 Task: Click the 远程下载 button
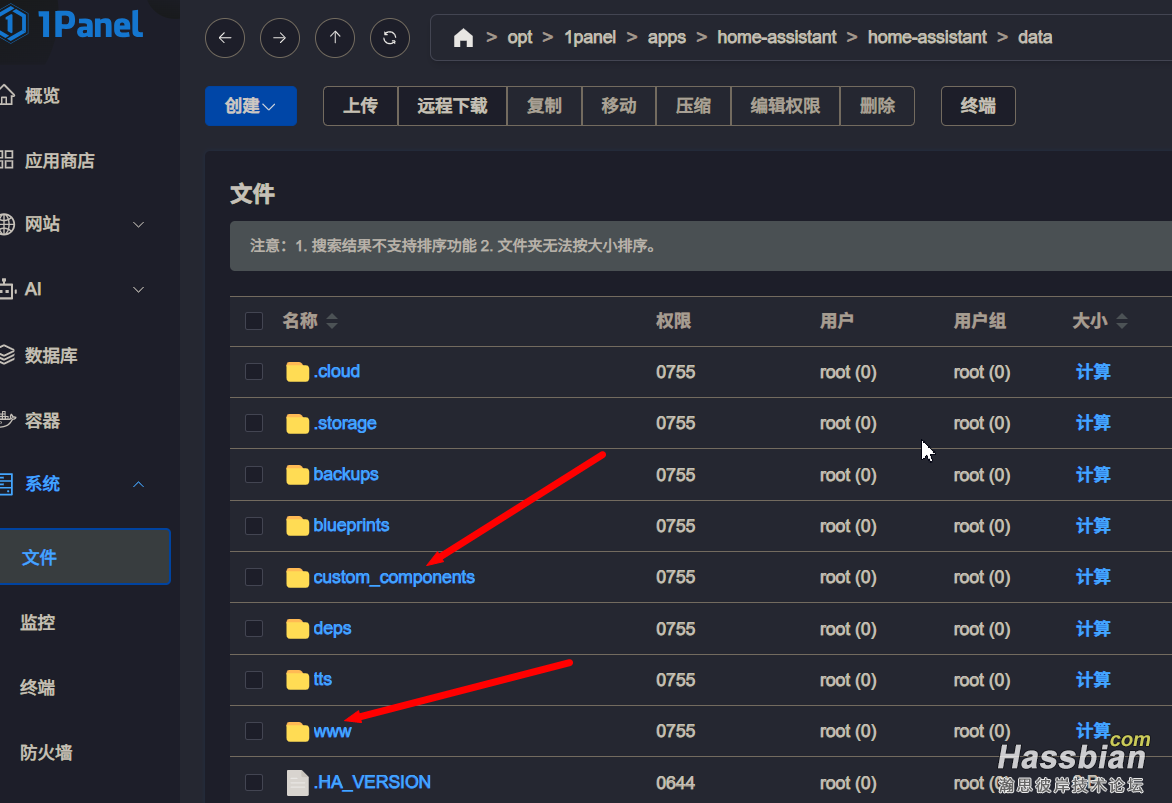(x=452, y=106)
